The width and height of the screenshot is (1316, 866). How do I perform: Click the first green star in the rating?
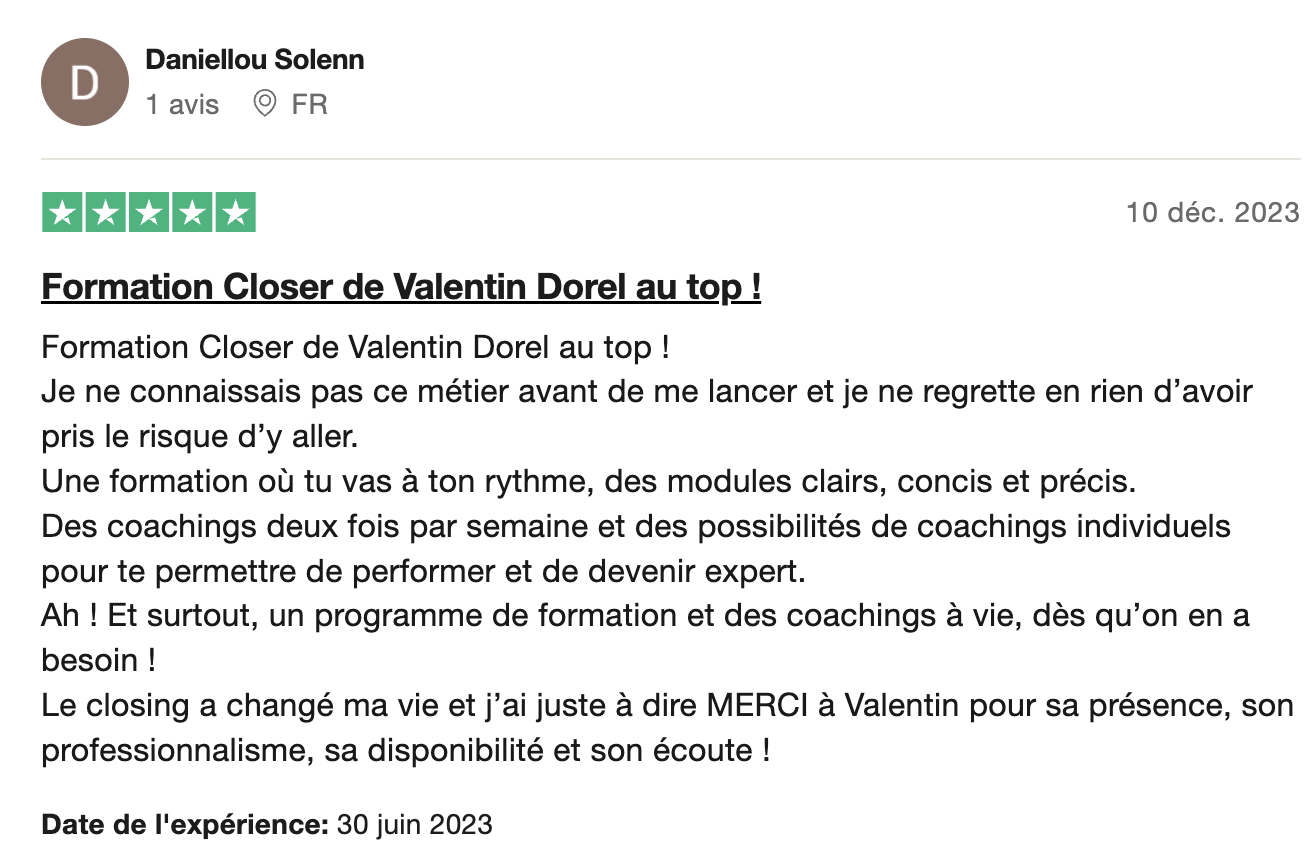(x=62, y=213)
